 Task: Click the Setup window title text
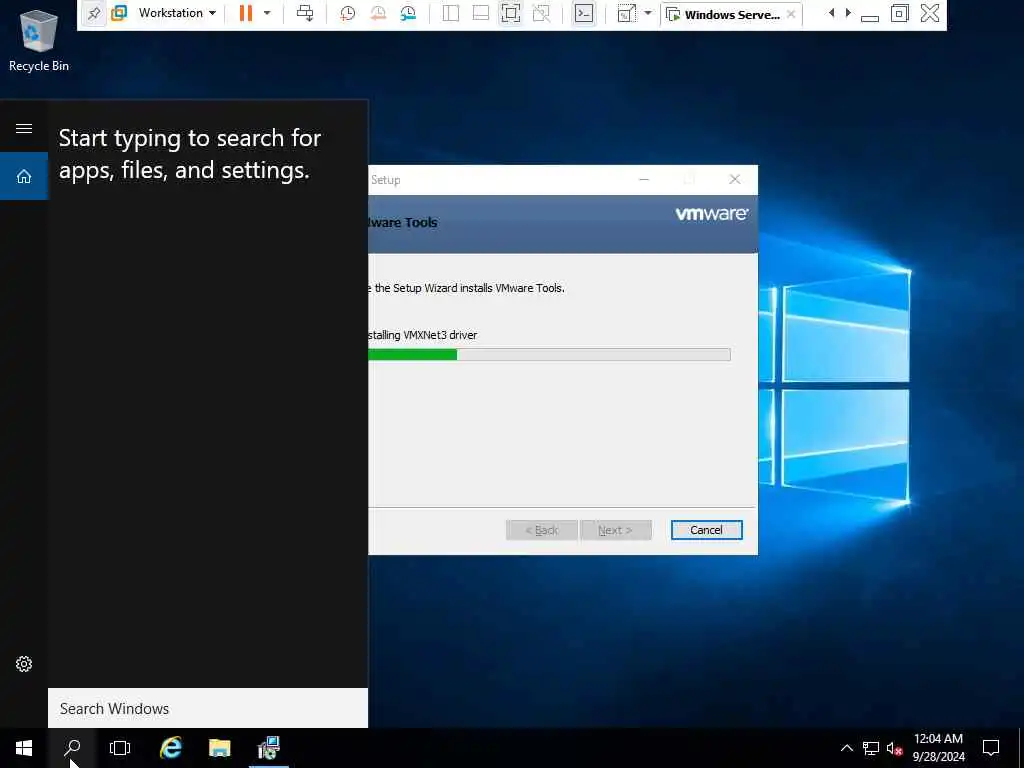385,180
